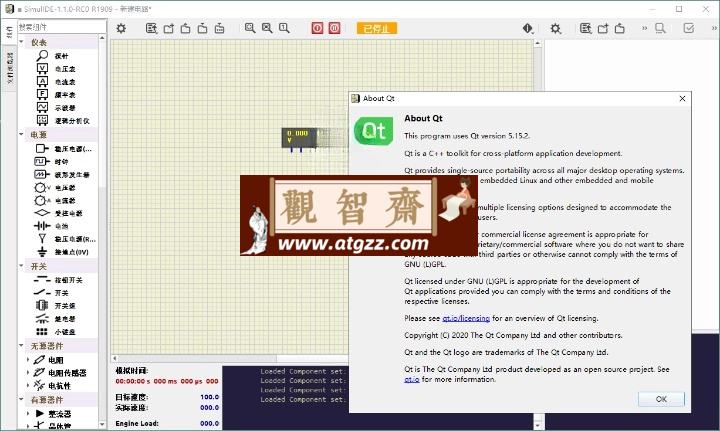The height and width of the screenshot is (431, 720).
Task: Switch to the 文件浏览器 file browser tab
Action: 9,68
